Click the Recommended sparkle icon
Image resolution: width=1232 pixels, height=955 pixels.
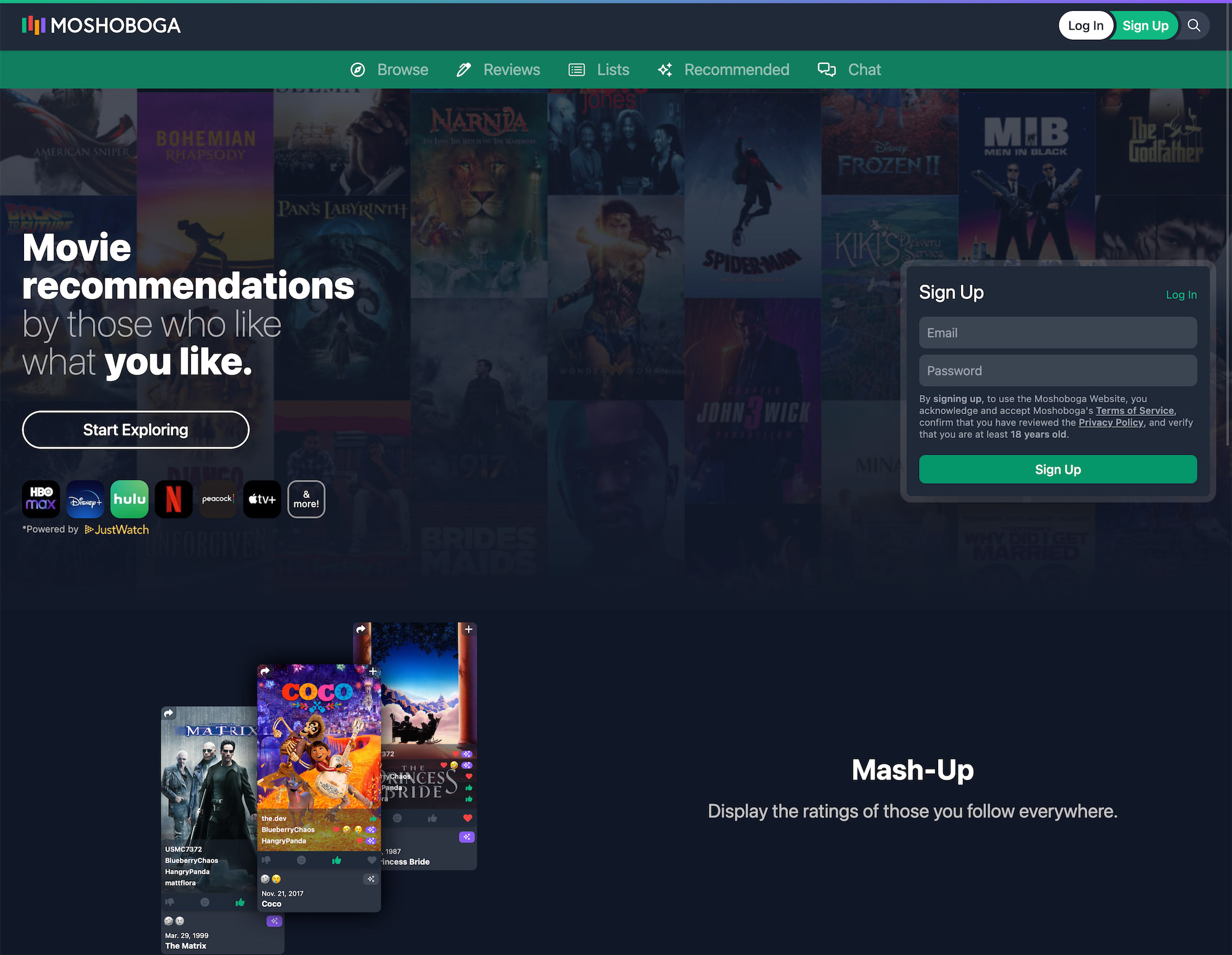665,70
